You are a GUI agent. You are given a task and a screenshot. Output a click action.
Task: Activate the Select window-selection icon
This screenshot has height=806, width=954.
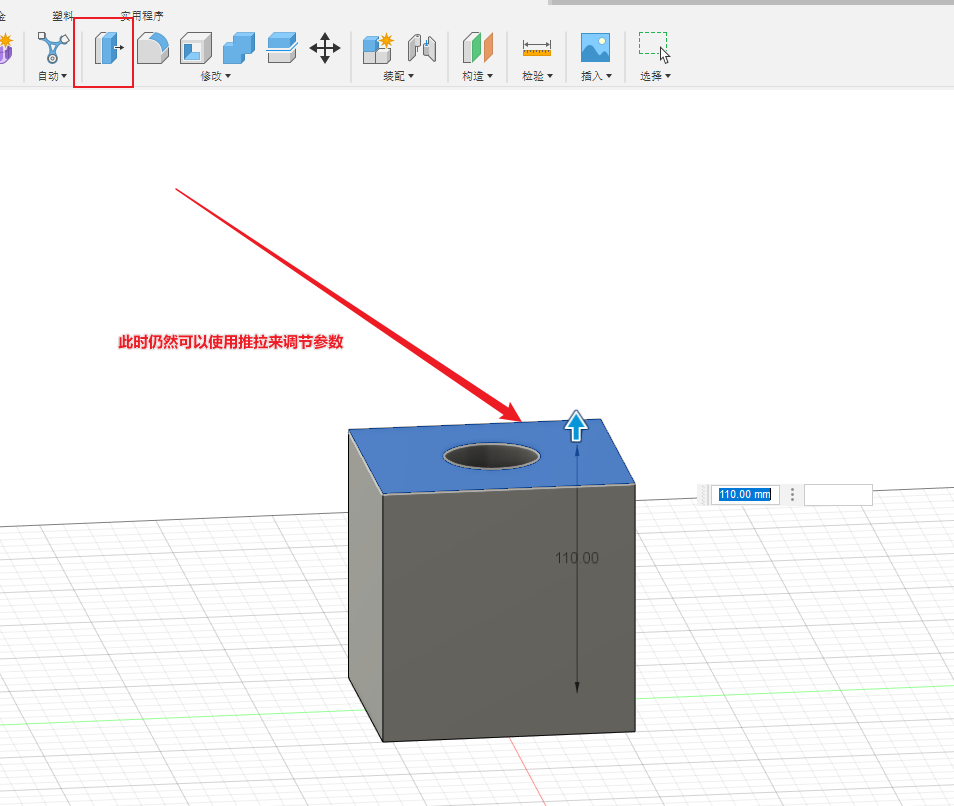click(655, 47)
